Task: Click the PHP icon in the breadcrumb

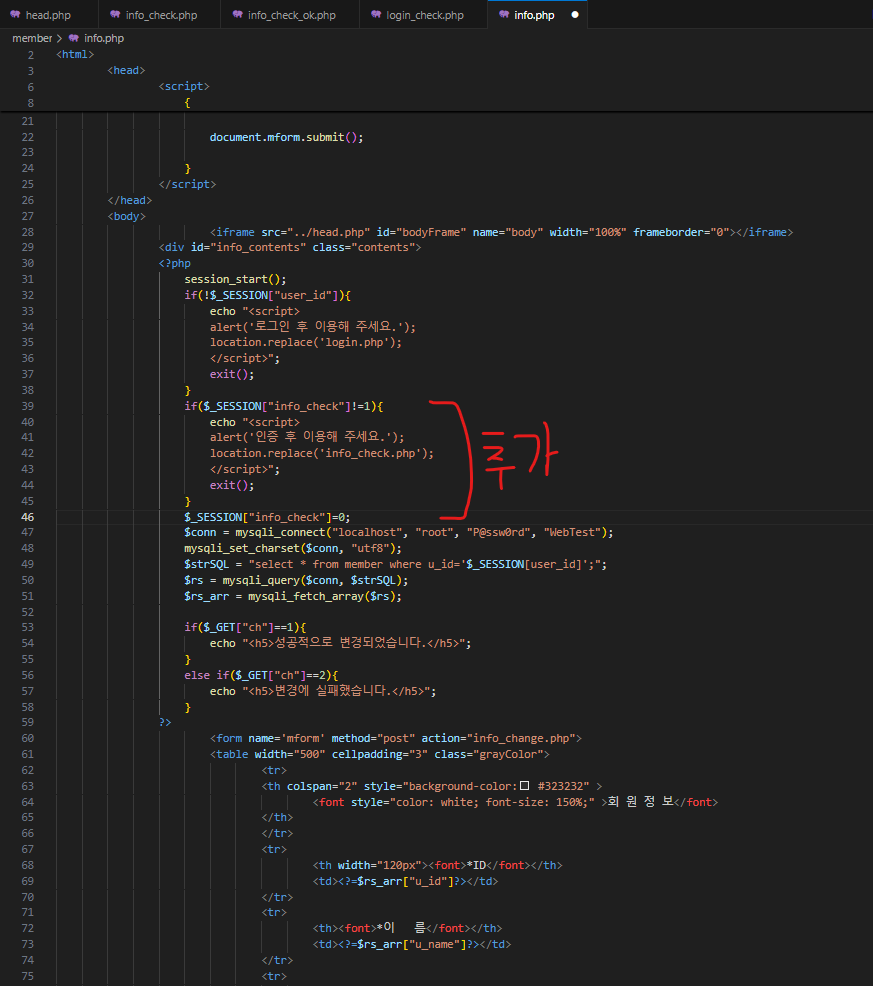Action: tap(74, 38)
